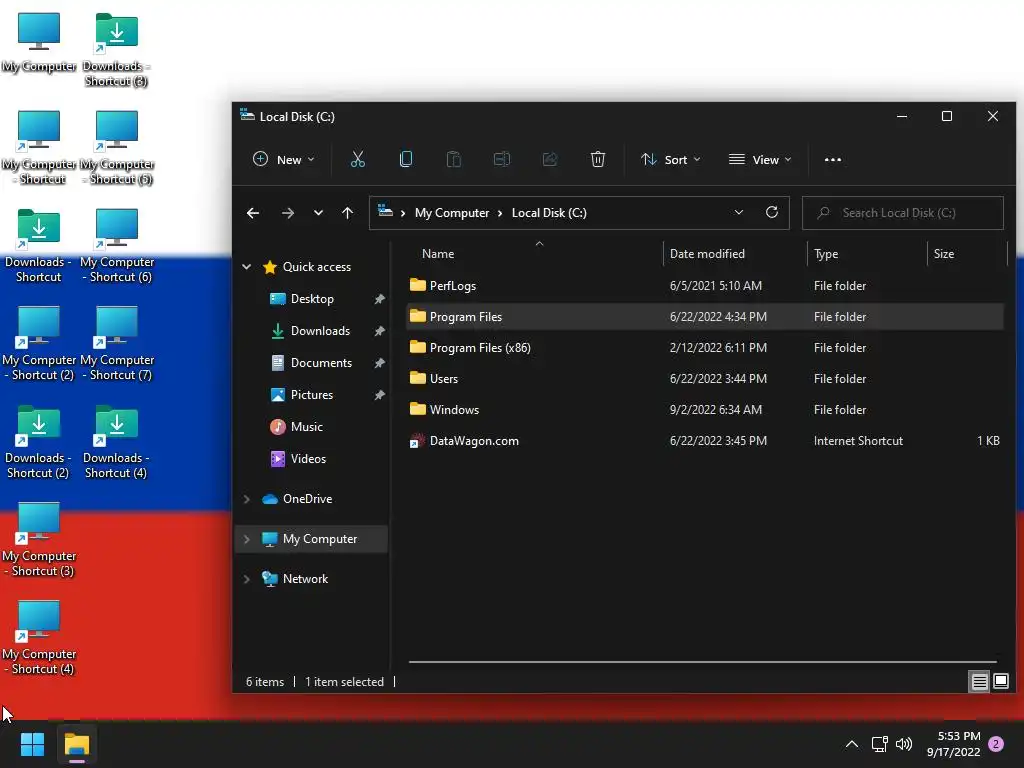Select My Computer - Shortcut (3) desktop icon
Screen dimensions: 1024x768
[x=39, y=540]
